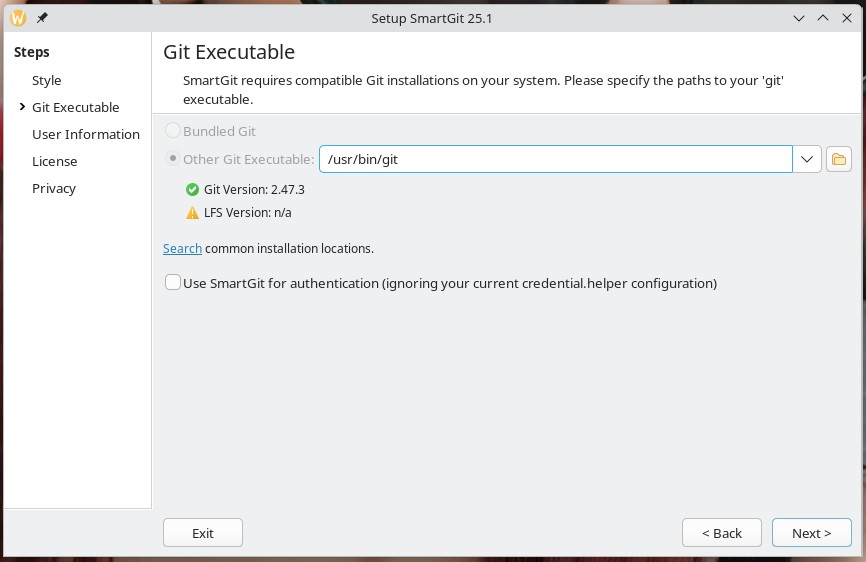This screenshot has width=866, height=562.
Task: Click the SmartGit app icon in title bar
Action: tap(18, 18)
